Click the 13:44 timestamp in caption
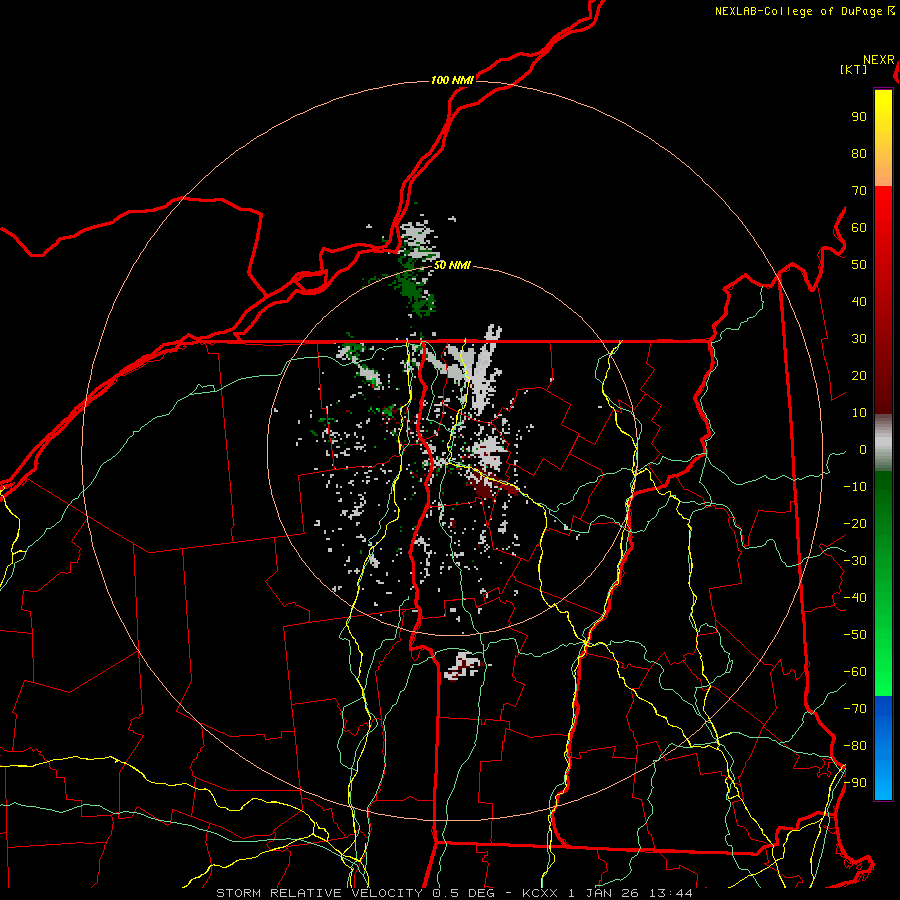Screen dimensions: 900x900 coord(670,893)
